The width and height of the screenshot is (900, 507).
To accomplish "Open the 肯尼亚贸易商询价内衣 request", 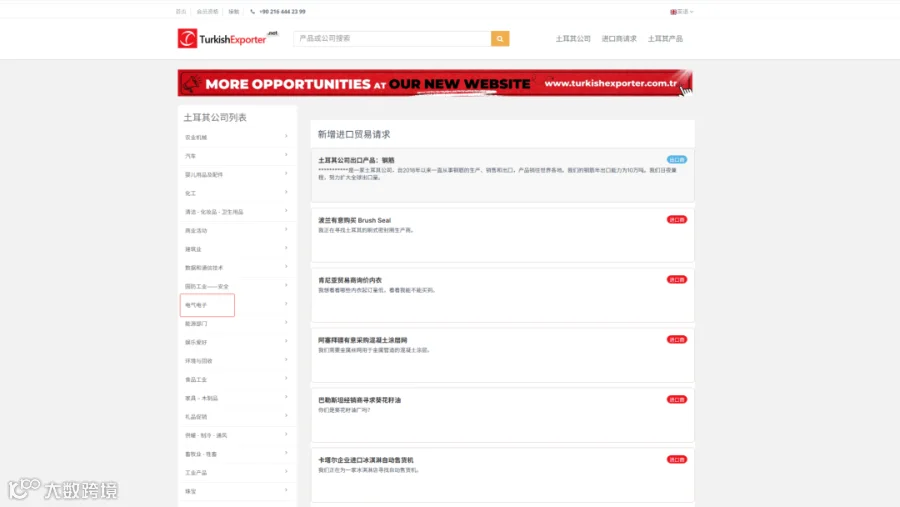I will click(x=350, y=280).
